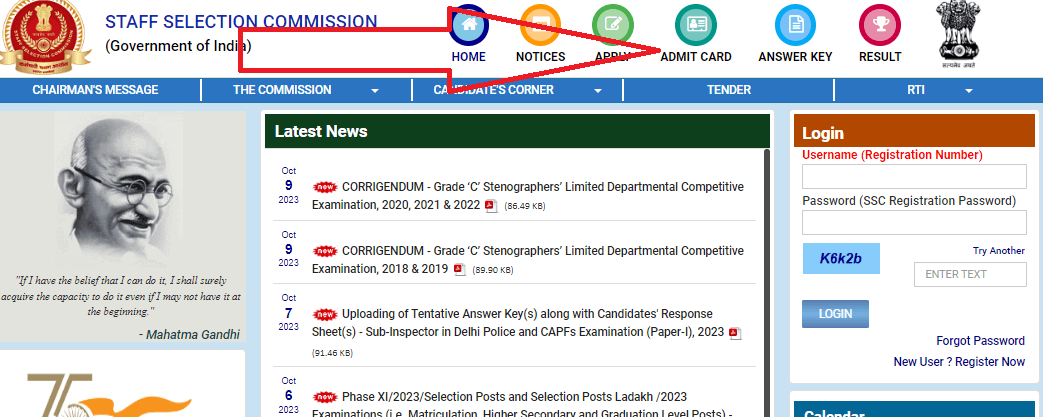Click the Government of India emblem
1043x420 pixels.
coord(959,33)
